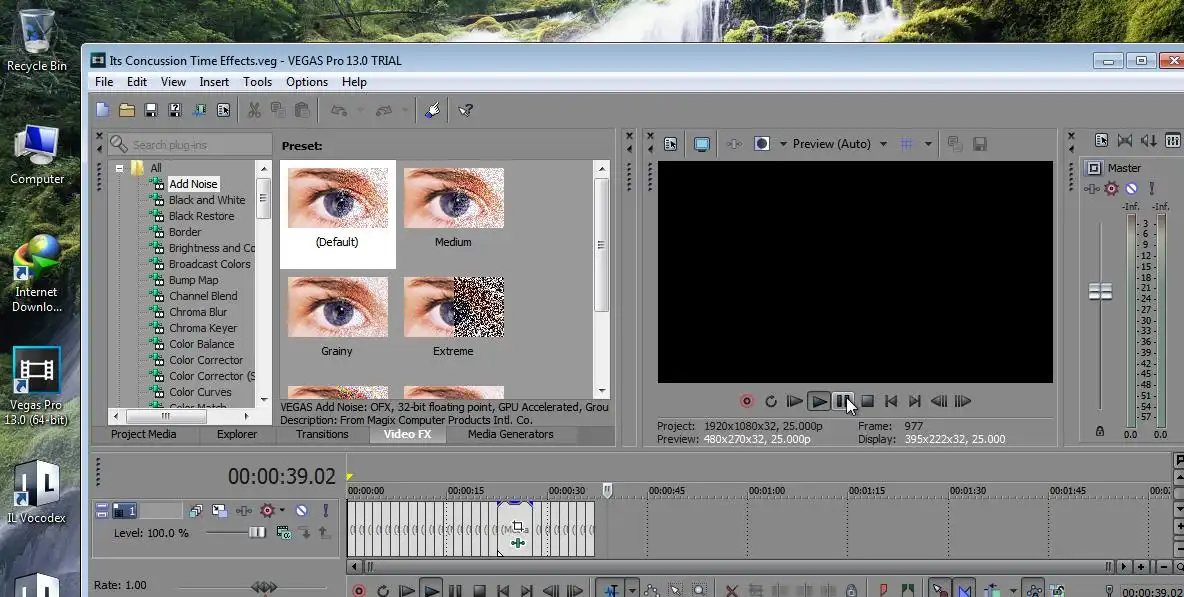Open the Split Screen View dropdown arrow
The height and width of the screenshot is (597, 1184).
[783, 144]
